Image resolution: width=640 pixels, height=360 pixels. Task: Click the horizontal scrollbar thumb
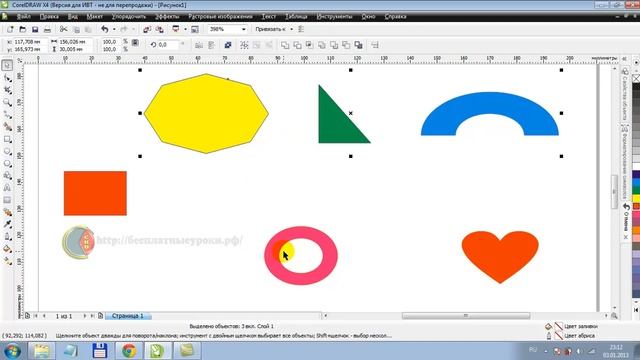point(466,316)
